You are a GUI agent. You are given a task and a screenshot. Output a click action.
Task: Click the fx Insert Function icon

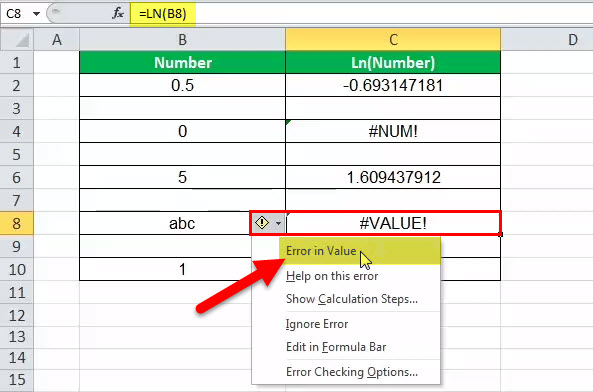pos(118,14)
